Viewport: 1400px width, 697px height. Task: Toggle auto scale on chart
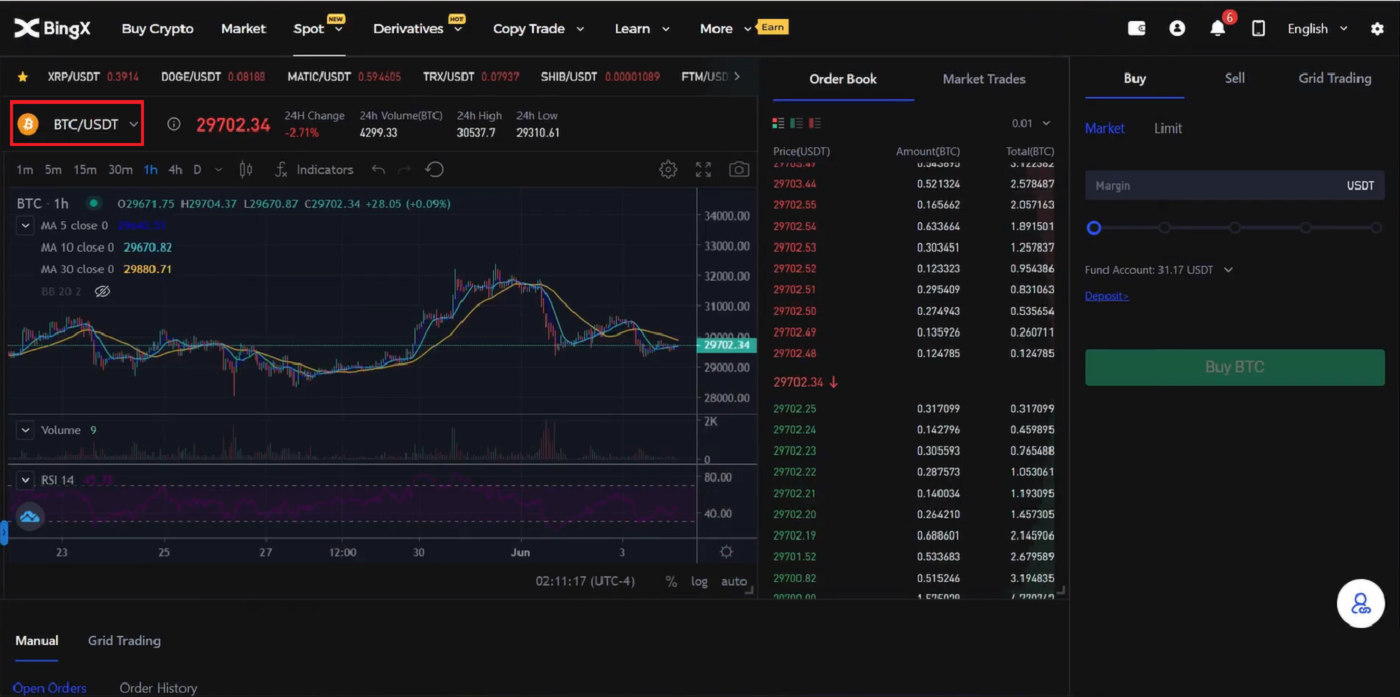point(734,581)
